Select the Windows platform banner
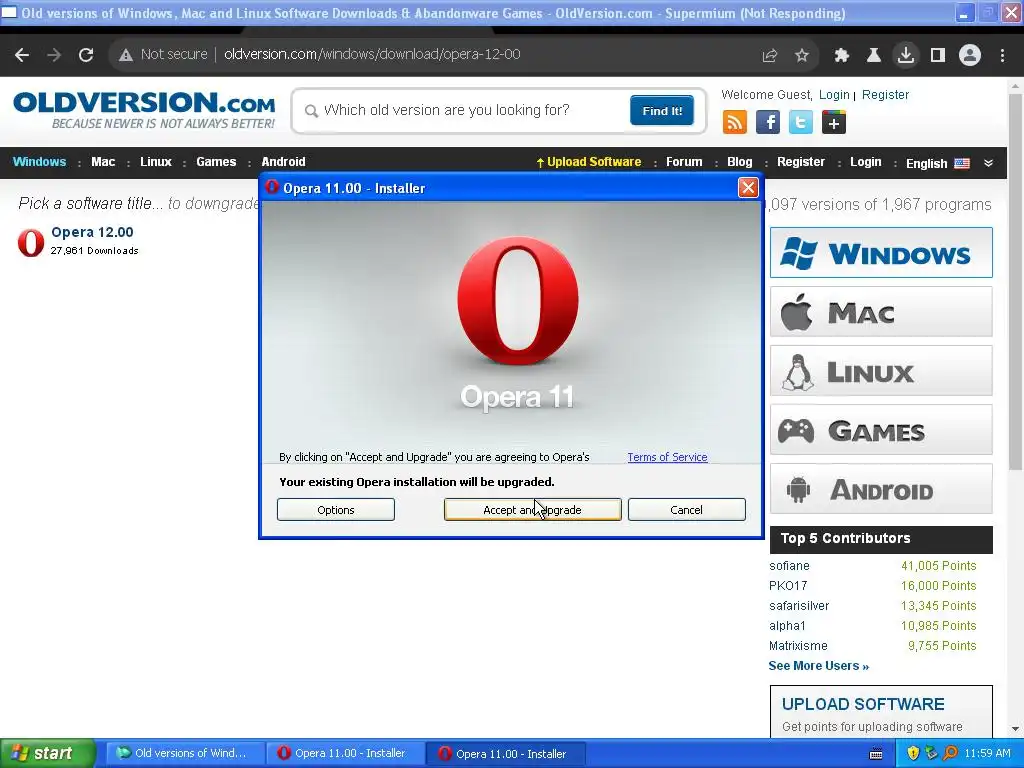Image resolution: width=1024 pixels, height=768 pixels. [x=881, y=253]
